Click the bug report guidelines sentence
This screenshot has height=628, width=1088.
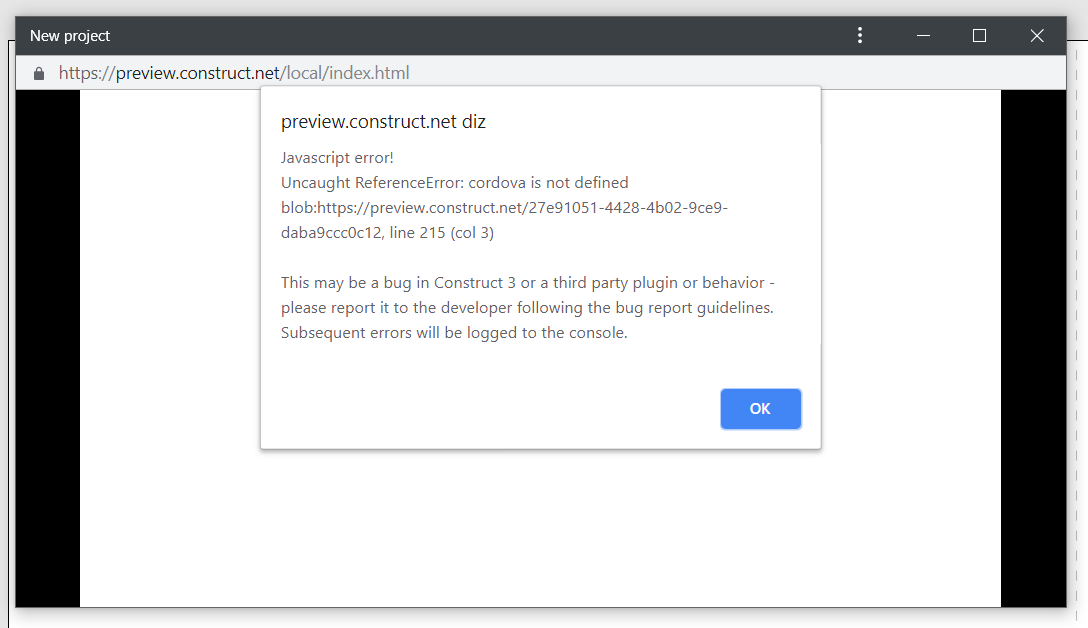click(x=527, y=307)
